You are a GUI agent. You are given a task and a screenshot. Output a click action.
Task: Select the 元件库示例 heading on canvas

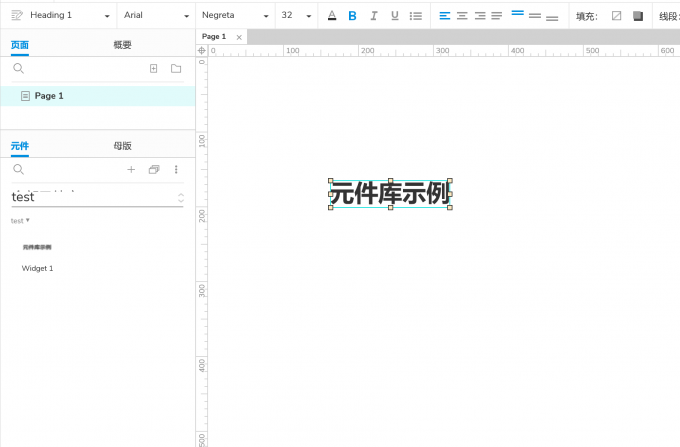tap(390, 194)
